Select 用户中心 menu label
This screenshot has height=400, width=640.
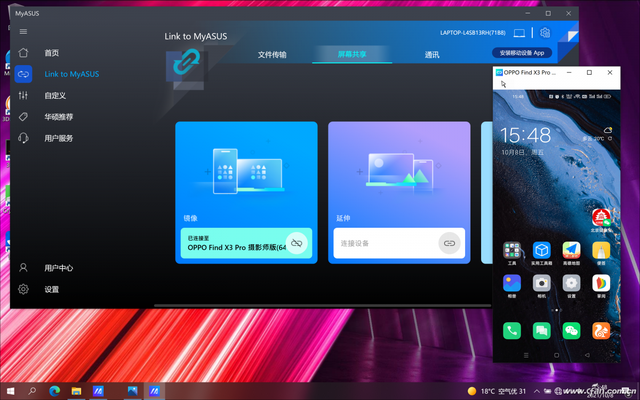coord(59,268)
